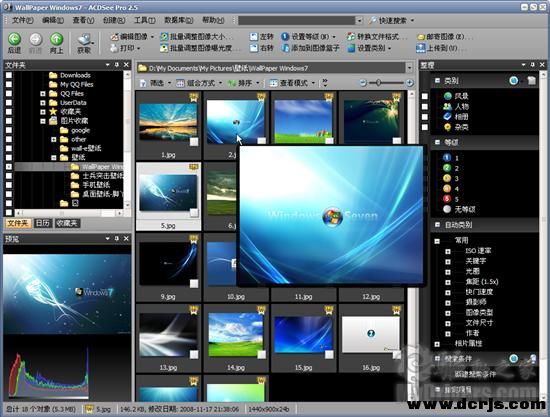Open the 编辑 menu
This screenshot has width=550, height=417.
point(53,20)
